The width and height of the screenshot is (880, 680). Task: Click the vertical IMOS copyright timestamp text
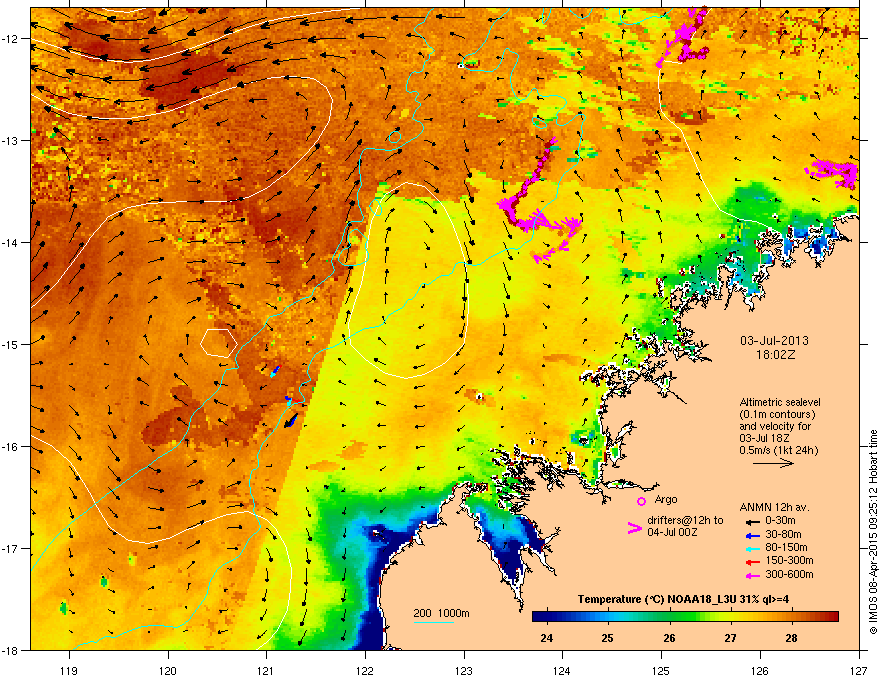[x=873, y=532]
